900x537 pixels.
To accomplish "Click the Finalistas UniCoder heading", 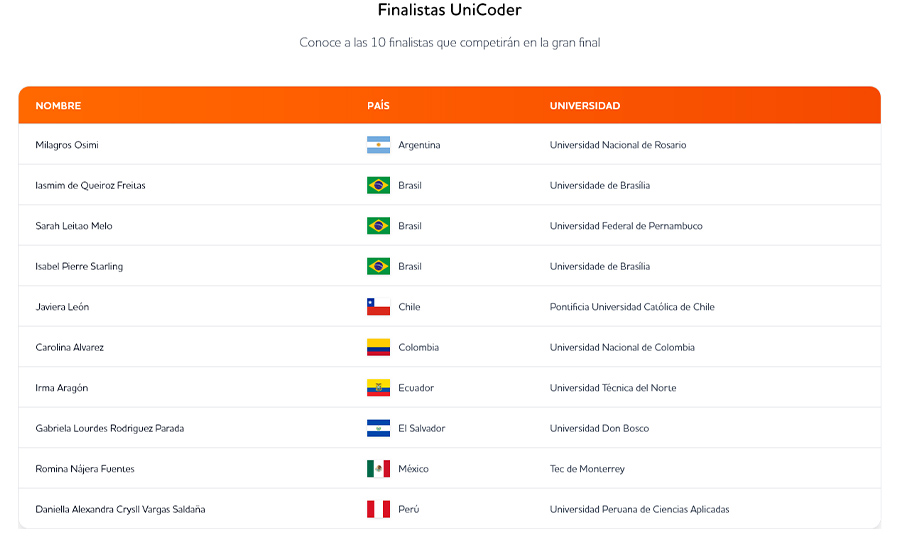I will 449,10.
